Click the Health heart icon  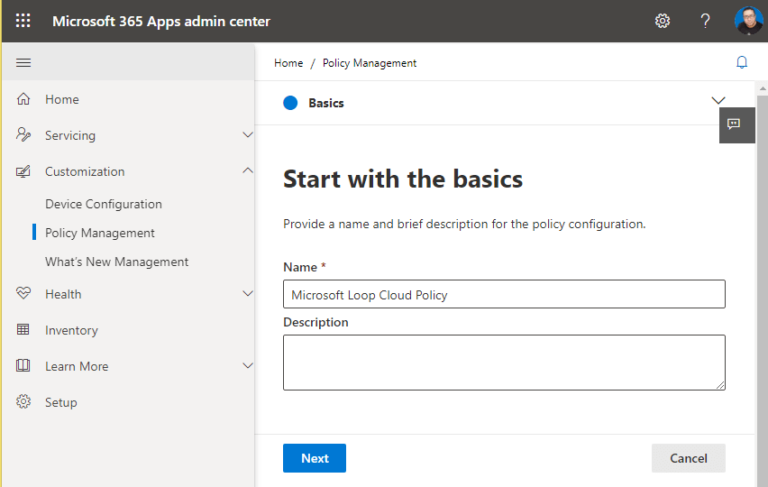pyautogui.click(x=24, y=294)
